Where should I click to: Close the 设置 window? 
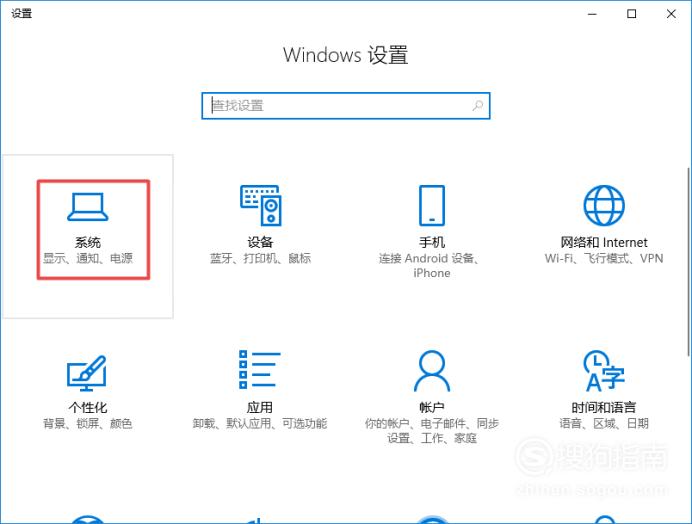pyautogui.click(x=671, y=14)
